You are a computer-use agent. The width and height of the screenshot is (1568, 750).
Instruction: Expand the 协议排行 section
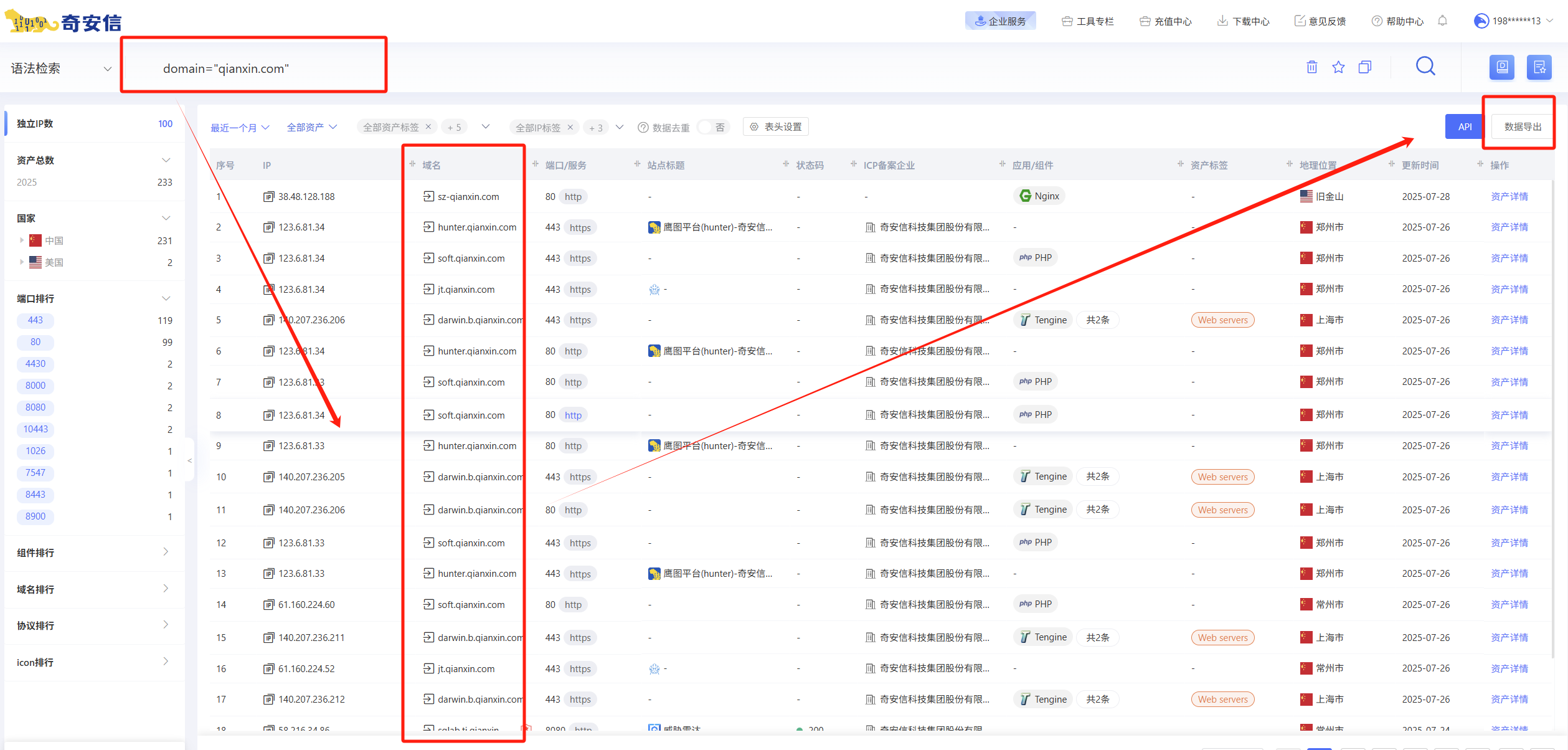pos(166,625)
